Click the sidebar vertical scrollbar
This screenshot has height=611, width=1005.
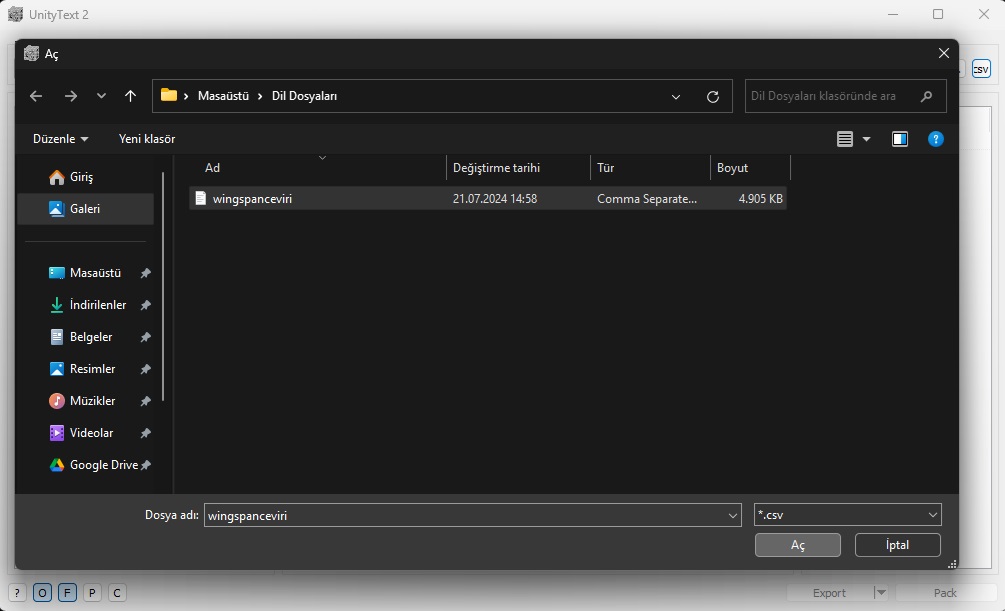(x=163, y=287)
